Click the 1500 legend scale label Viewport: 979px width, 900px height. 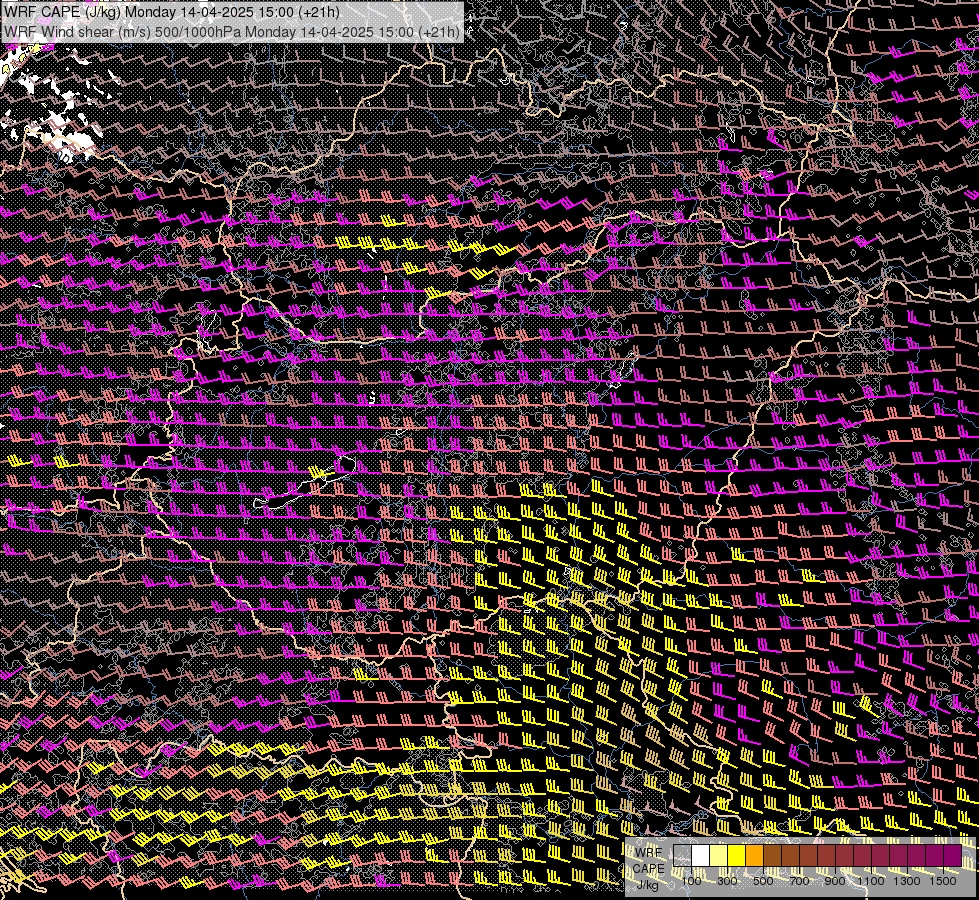tap(943, 881)
